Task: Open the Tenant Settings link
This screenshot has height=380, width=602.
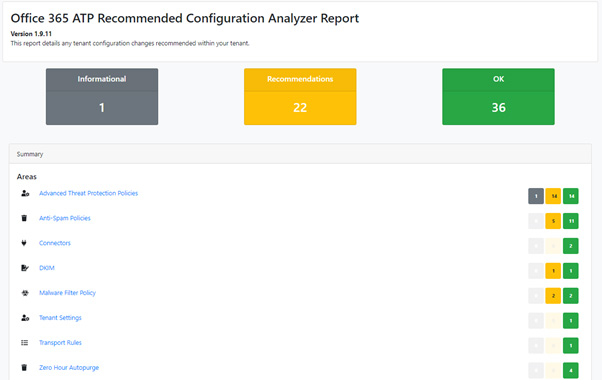Action: pyautogui.click(x=60, y=318)
